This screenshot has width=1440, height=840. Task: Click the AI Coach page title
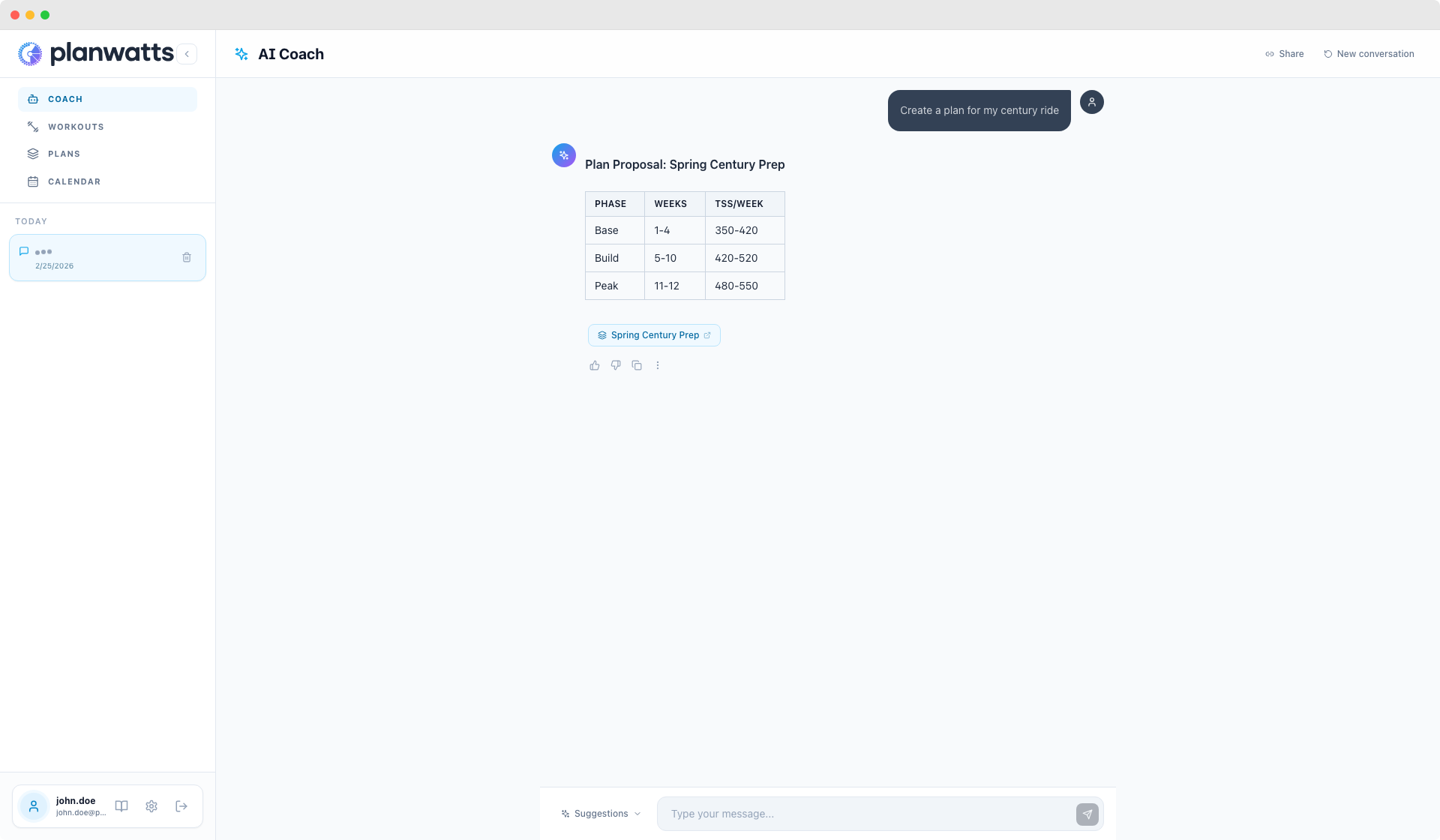point(291,54)
